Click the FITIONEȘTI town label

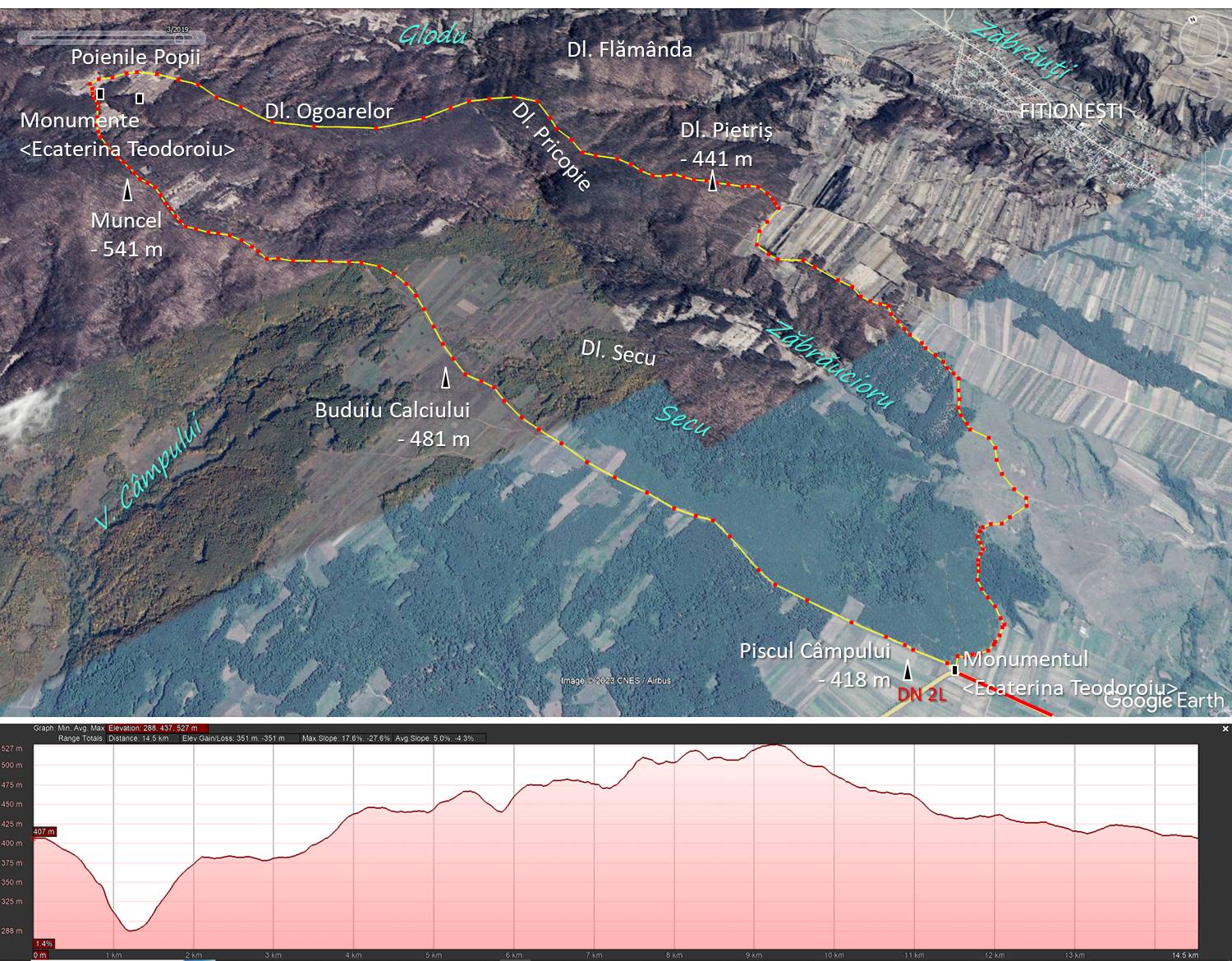(x=1070, y=112)
